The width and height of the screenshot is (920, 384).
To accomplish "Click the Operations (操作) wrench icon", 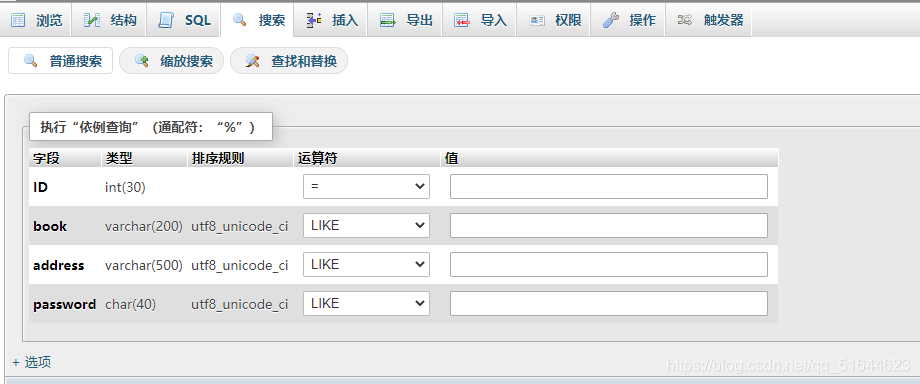I will coord(611,21).
